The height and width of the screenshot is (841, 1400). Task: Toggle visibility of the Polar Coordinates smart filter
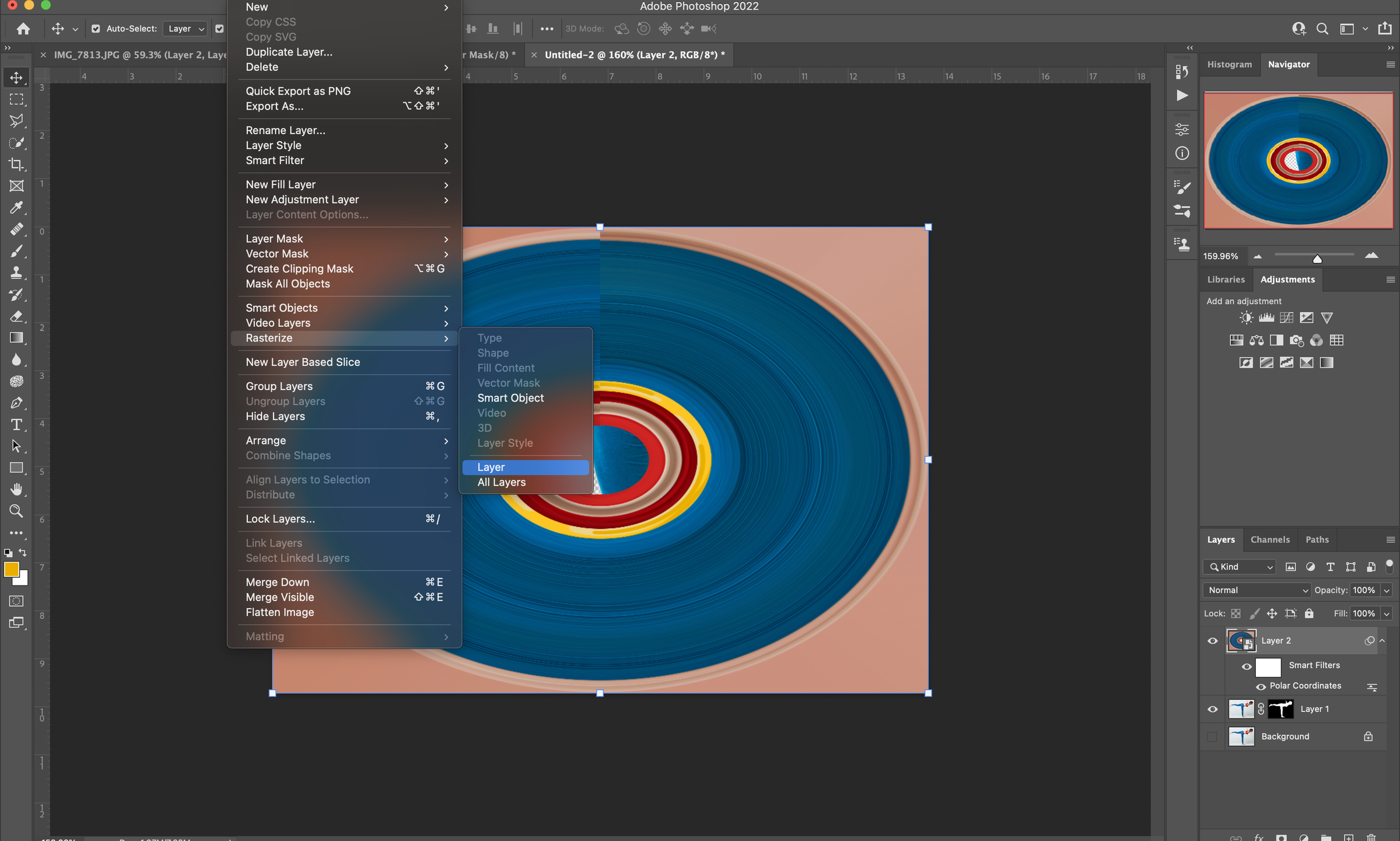[x=1261, y=686]
